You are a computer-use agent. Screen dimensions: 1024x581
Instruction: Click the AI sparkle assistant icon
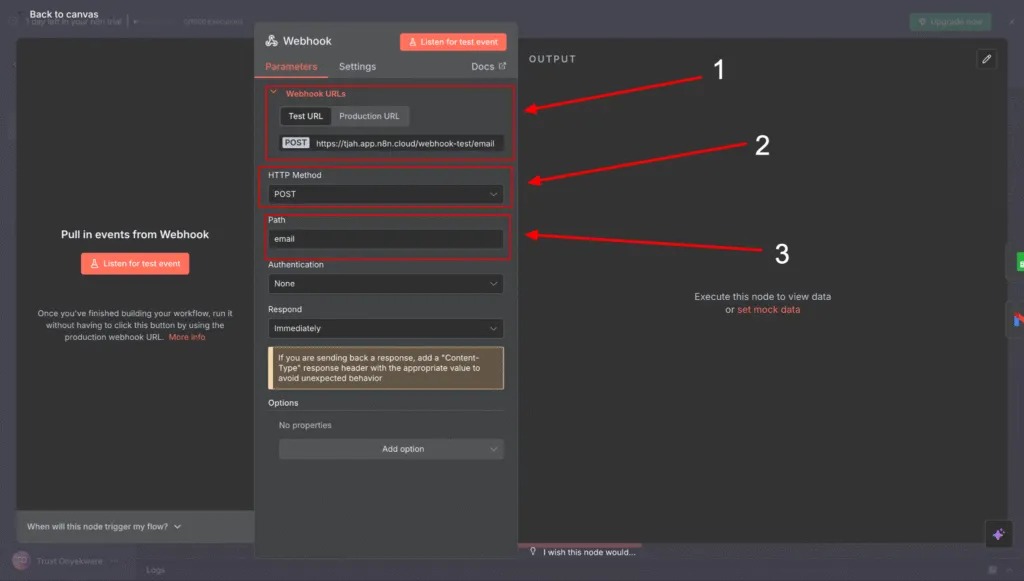[997, 535]
